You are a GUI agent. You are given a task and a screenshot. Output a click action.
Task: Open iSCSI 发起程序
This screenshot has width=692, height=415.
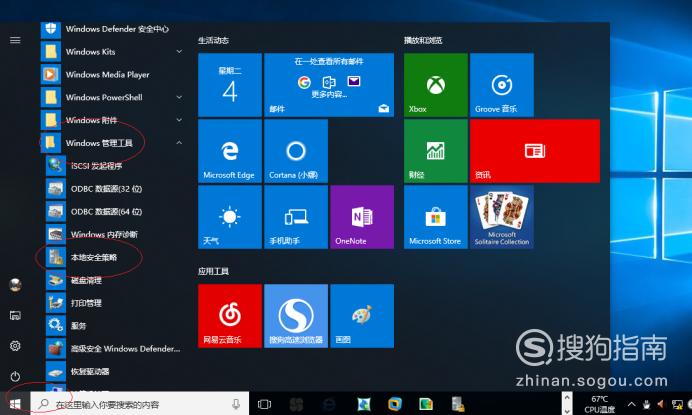(x=115, y=166)
